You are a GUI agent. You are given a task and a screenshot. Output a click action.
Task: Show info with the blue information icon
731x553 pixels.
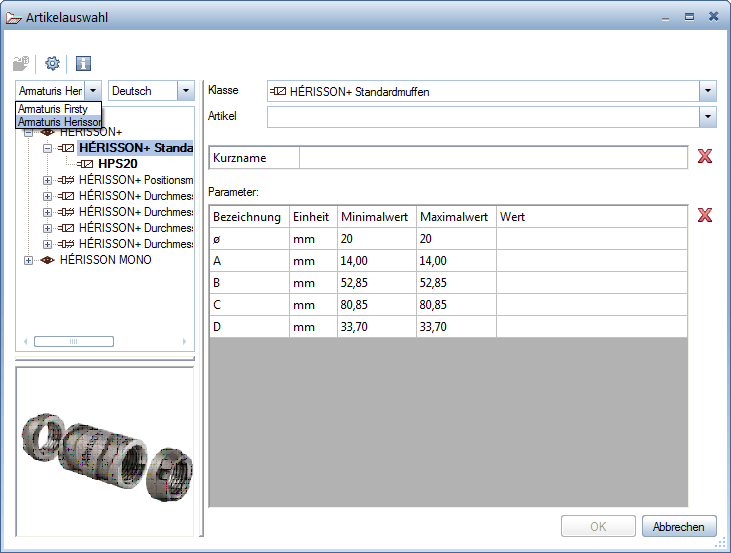[x=83, y=63]
